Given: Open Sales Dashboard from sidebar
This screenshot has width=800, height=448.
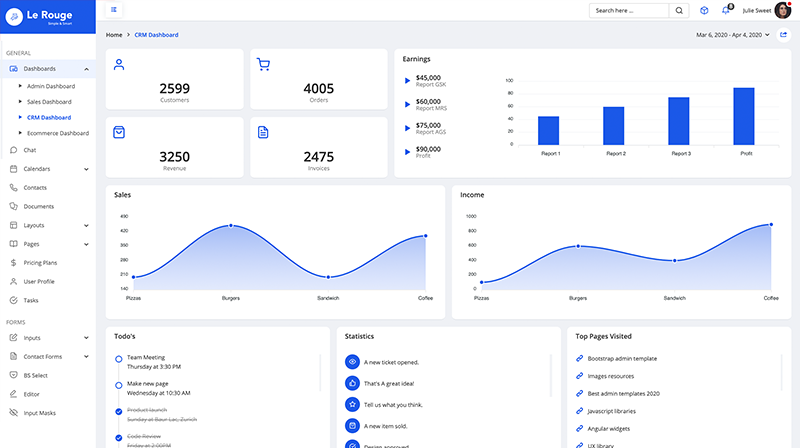Looking at the screenshot, I should click(49, 101).
